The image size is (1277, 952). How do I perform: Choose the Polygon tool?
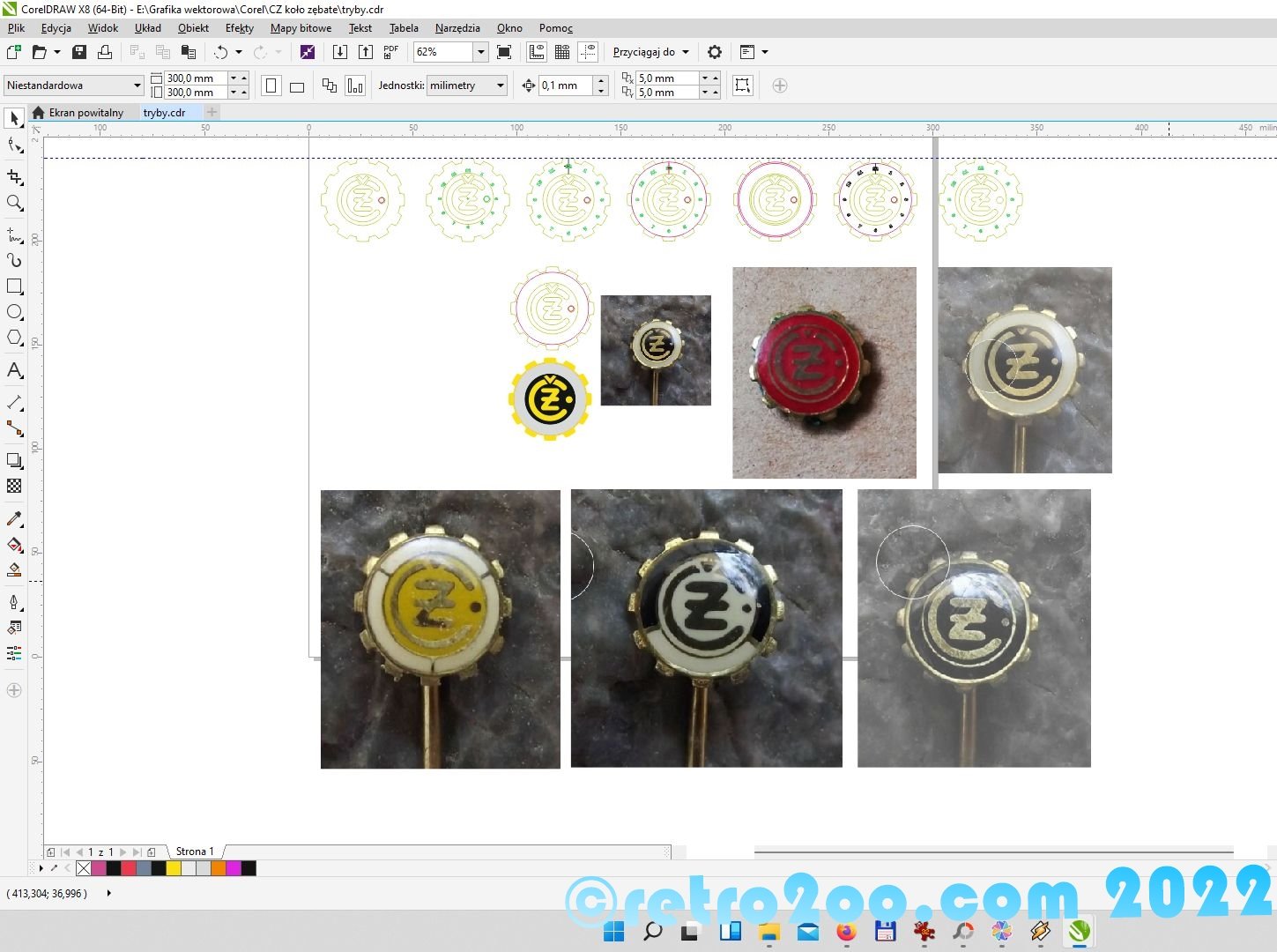pos(14,338)
